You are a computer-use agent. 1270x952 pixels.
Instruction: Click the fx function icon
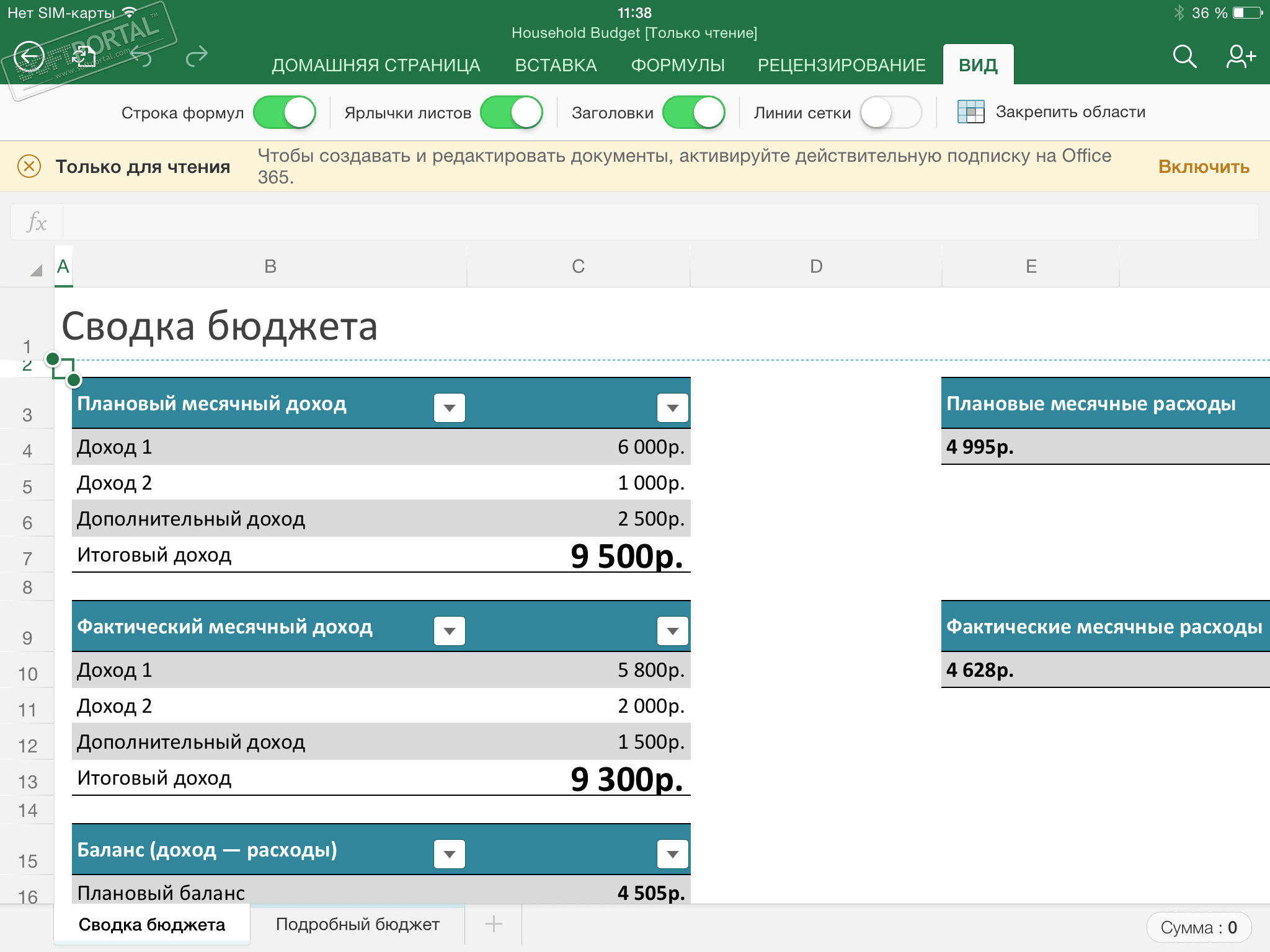click(x=37, y=223)
